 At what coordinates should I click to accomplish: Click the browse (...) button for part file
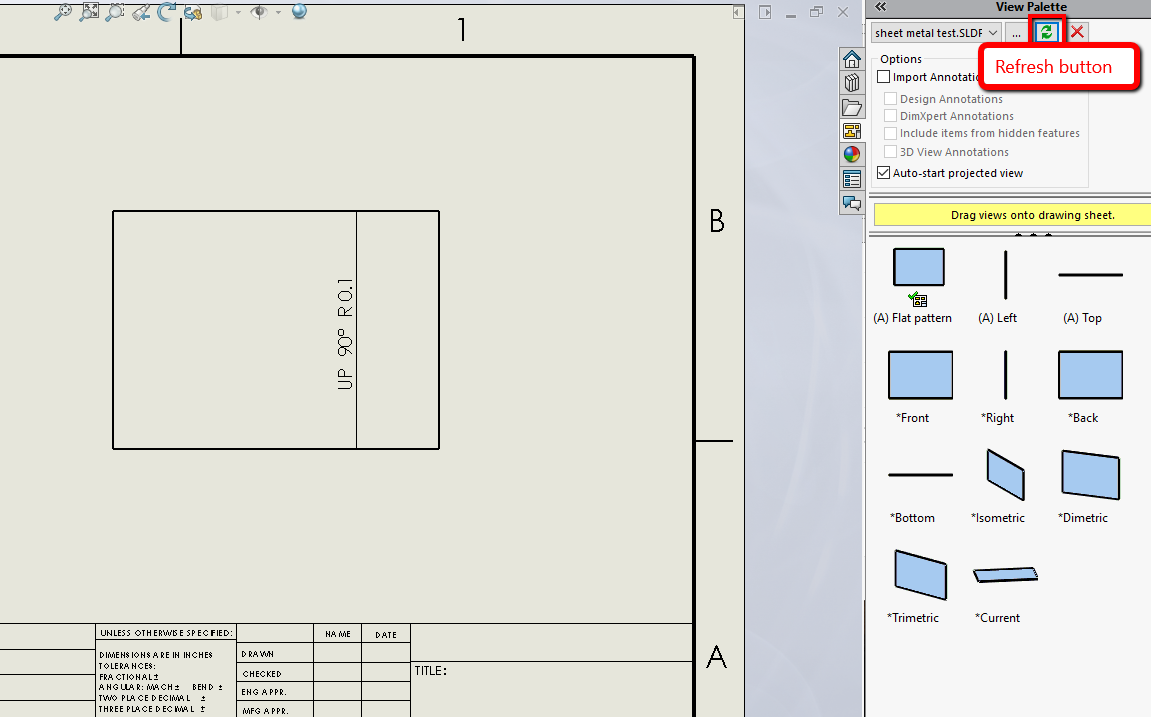(1017, 33)
